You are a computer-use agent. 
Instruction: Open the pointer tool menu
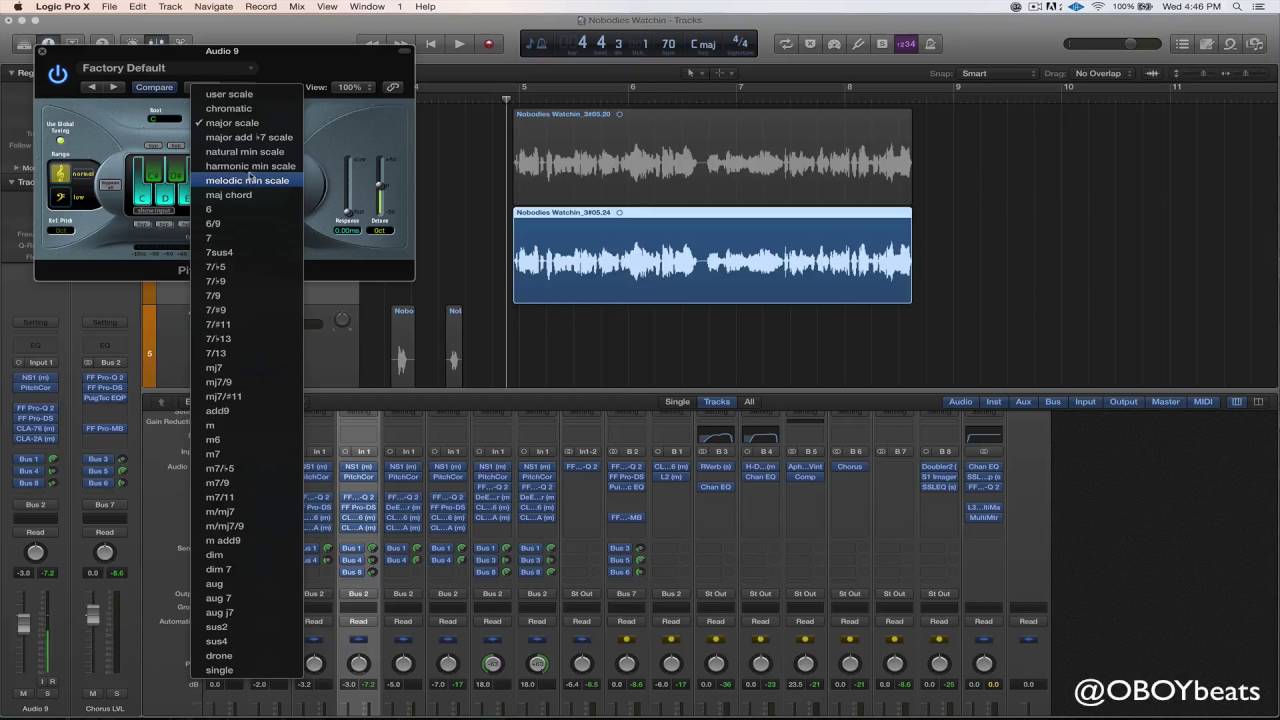coord(693,73)
